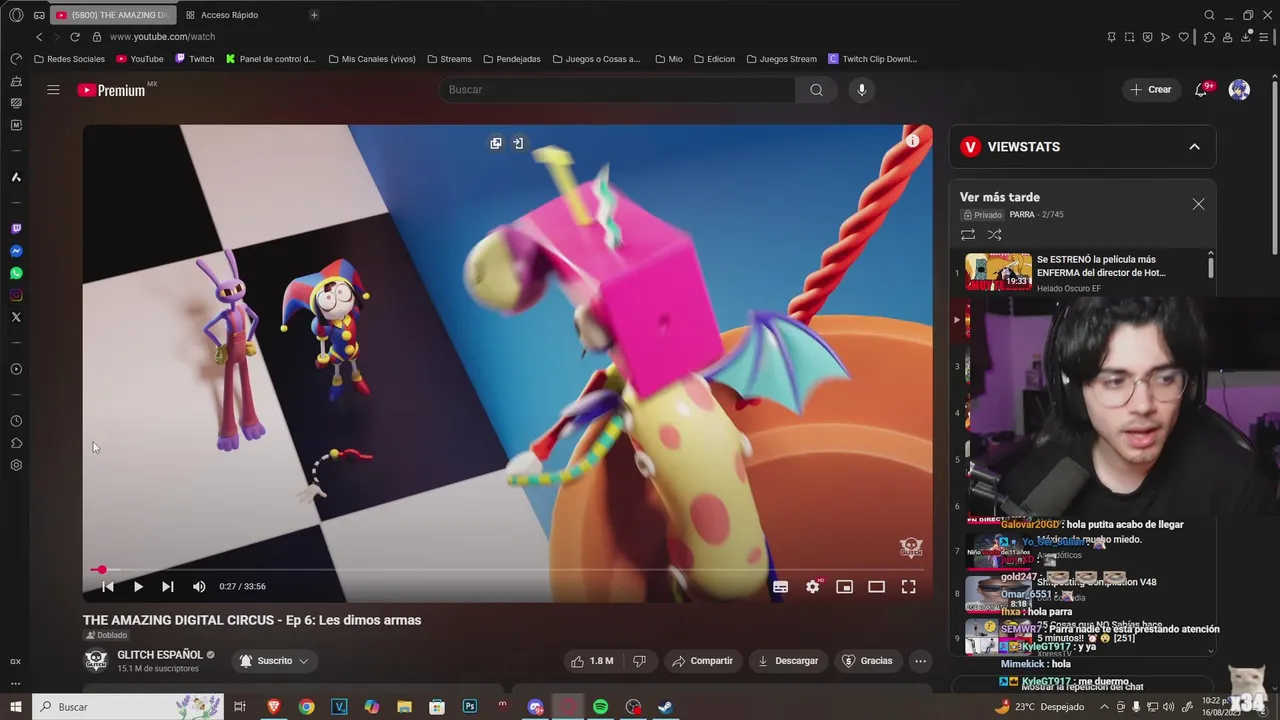Toggle playlist loop icon
Viewport: 1280px width, 720px height.
[x=967, y=235]
